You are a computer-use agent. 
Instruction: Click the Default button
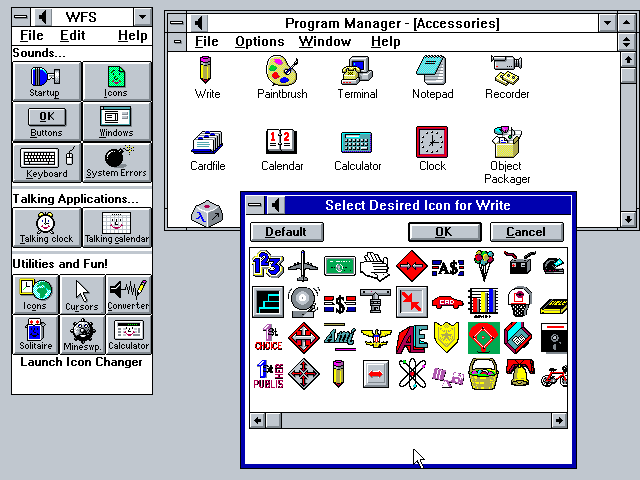287,232
